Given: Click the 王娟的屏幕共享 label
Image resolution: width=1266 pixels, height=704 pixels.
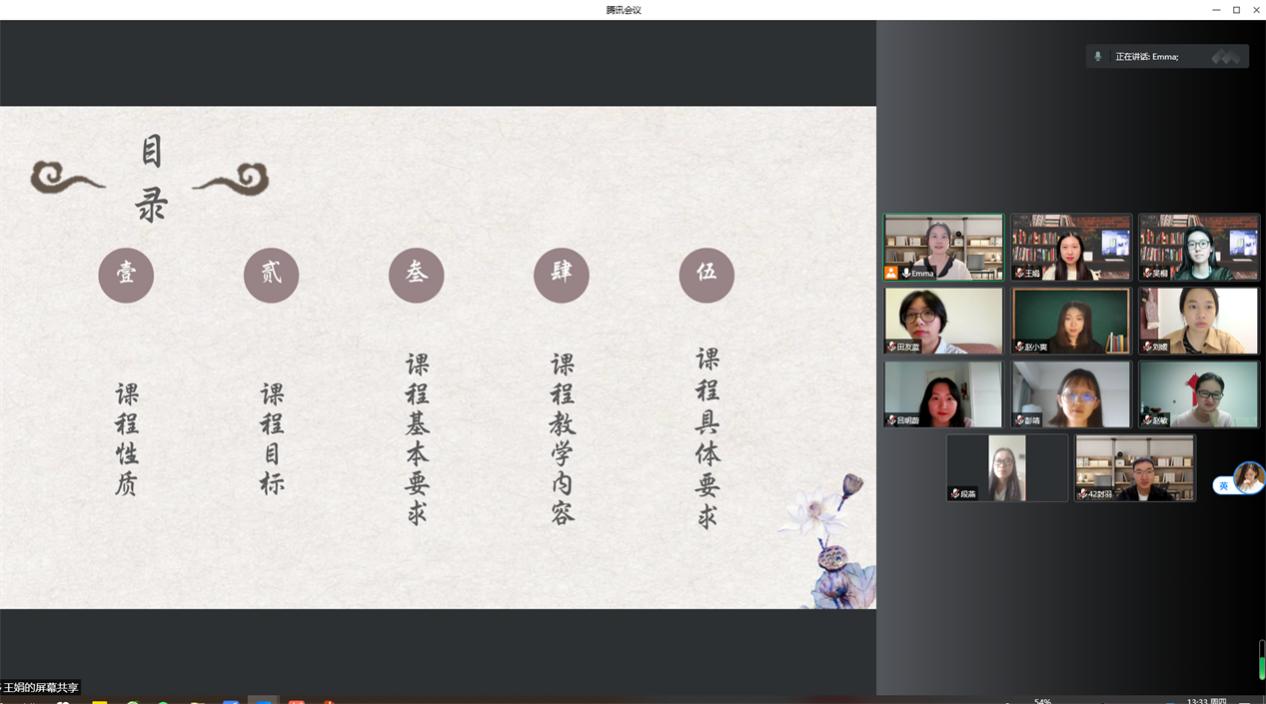Looking at the screenshot, I should (40, 688).
